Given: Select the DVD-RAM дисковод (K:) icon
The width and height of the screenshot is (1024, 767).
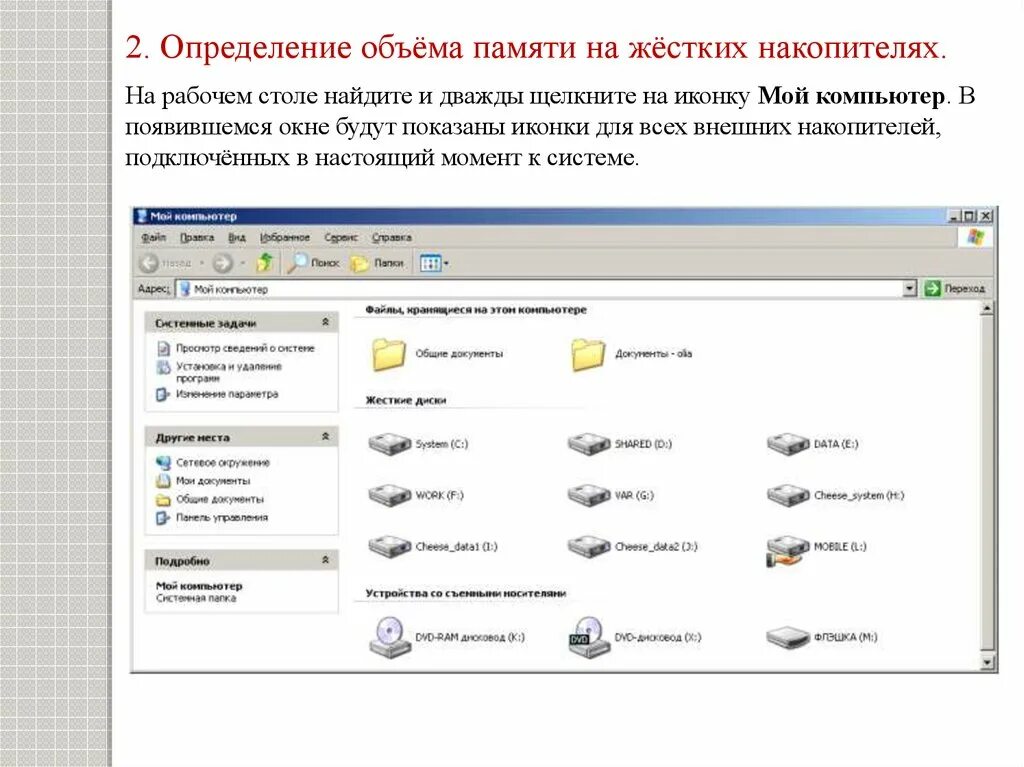Looking at the screenshot, I should [x=389, y=636].
